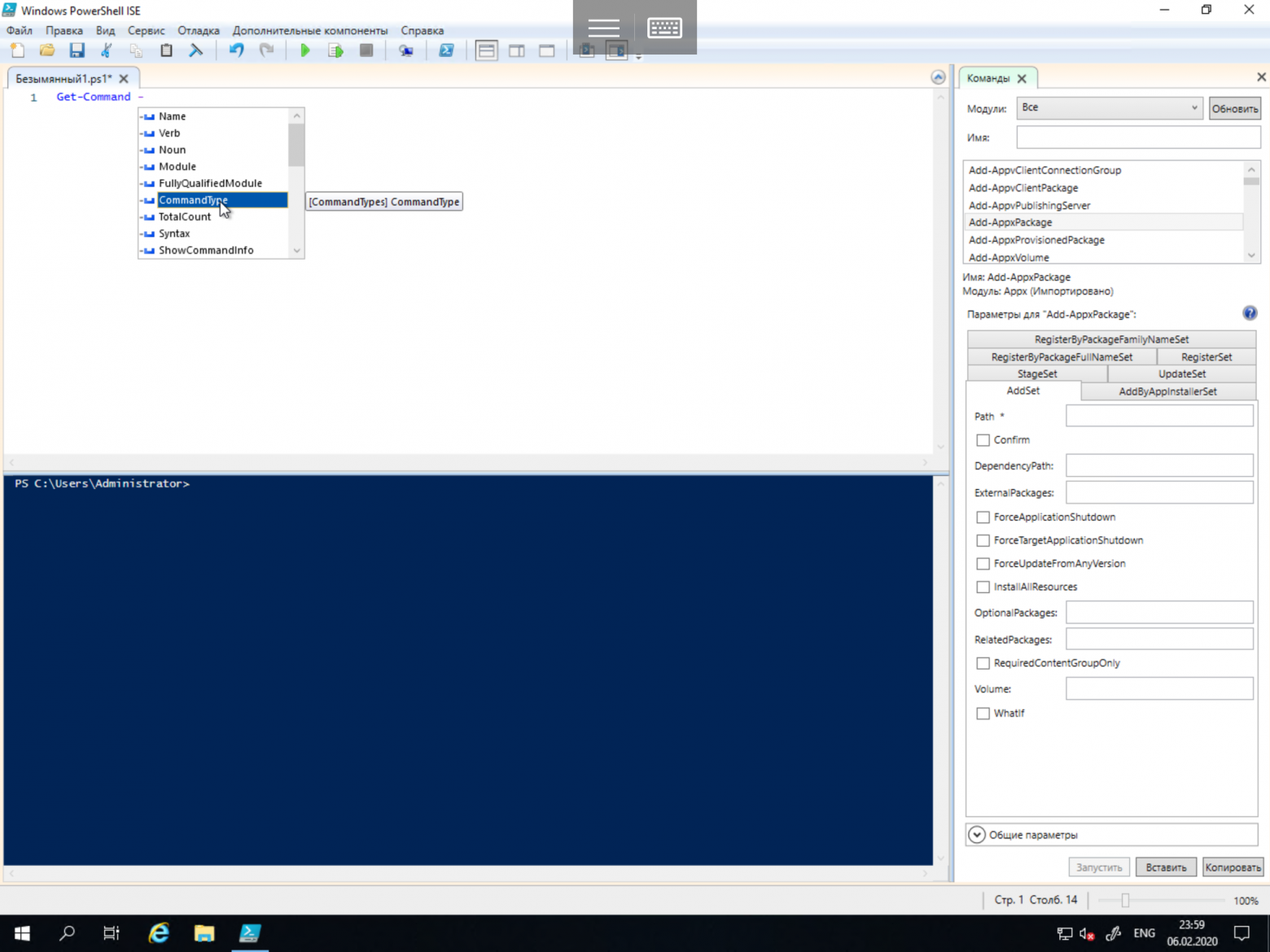This screenshot has width=1270, height=952.
Task: Select the Run Selection icon
Action: (335, 50)
